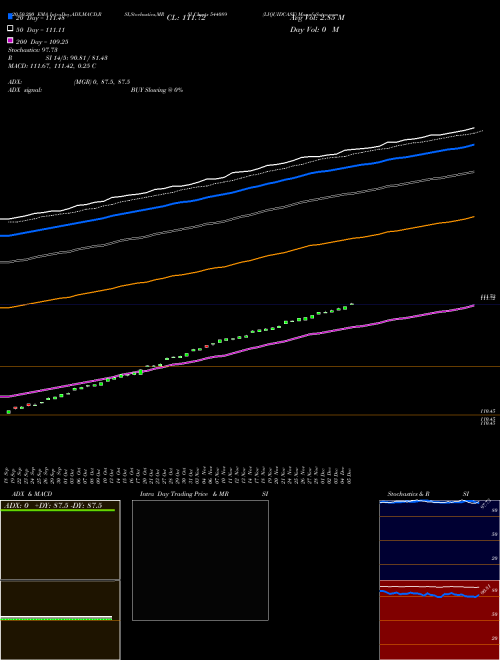
Task: Open the red RSI mini chart panel
Action: pyautogui.click(x=439, y=620)
